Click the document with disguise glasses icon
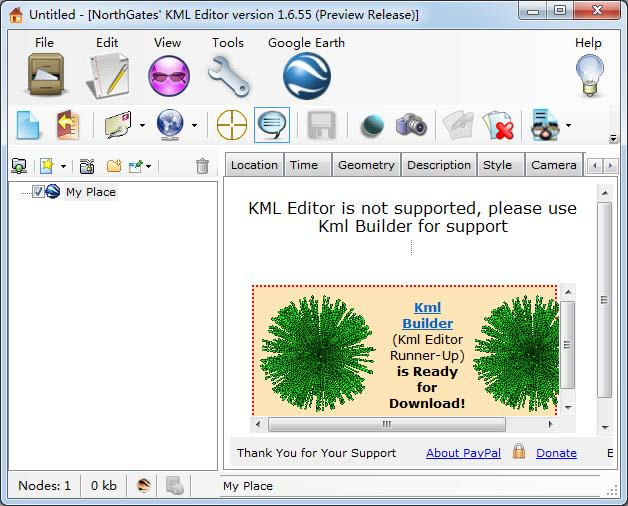The width and height of the screenshot is (628, 506). tap(544, 125)
